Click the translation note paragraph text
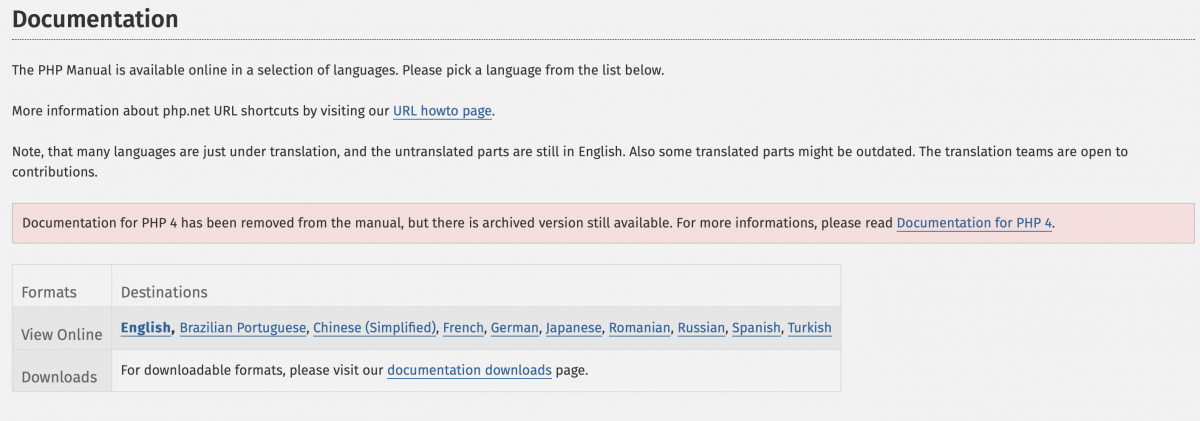The height and width of the screenshot is (421, 1200). tap(570, 161)
